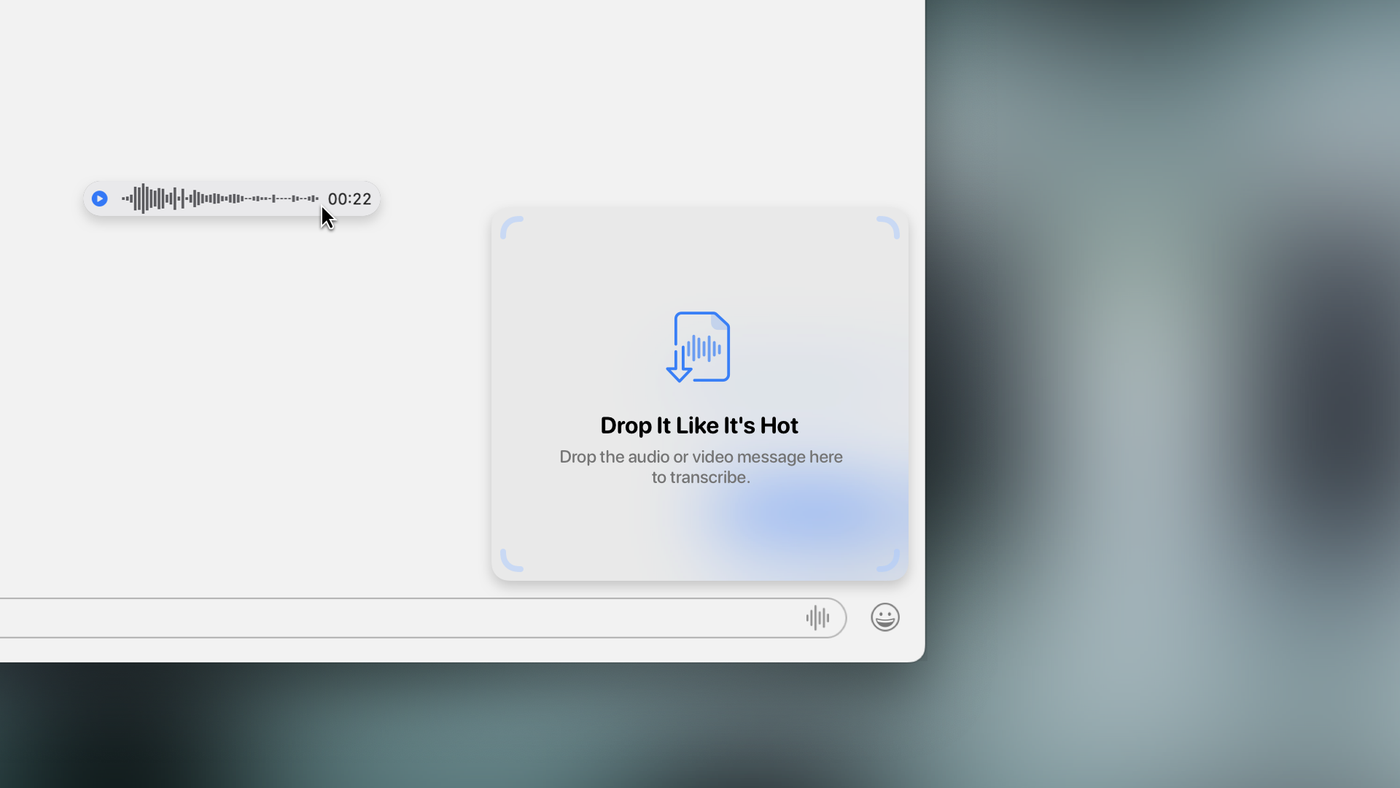Image resolution: width=1400 pixels, height=788 pixels.
Task: Click the blue down arrow on file icon
Action: [x=679, y=368]
